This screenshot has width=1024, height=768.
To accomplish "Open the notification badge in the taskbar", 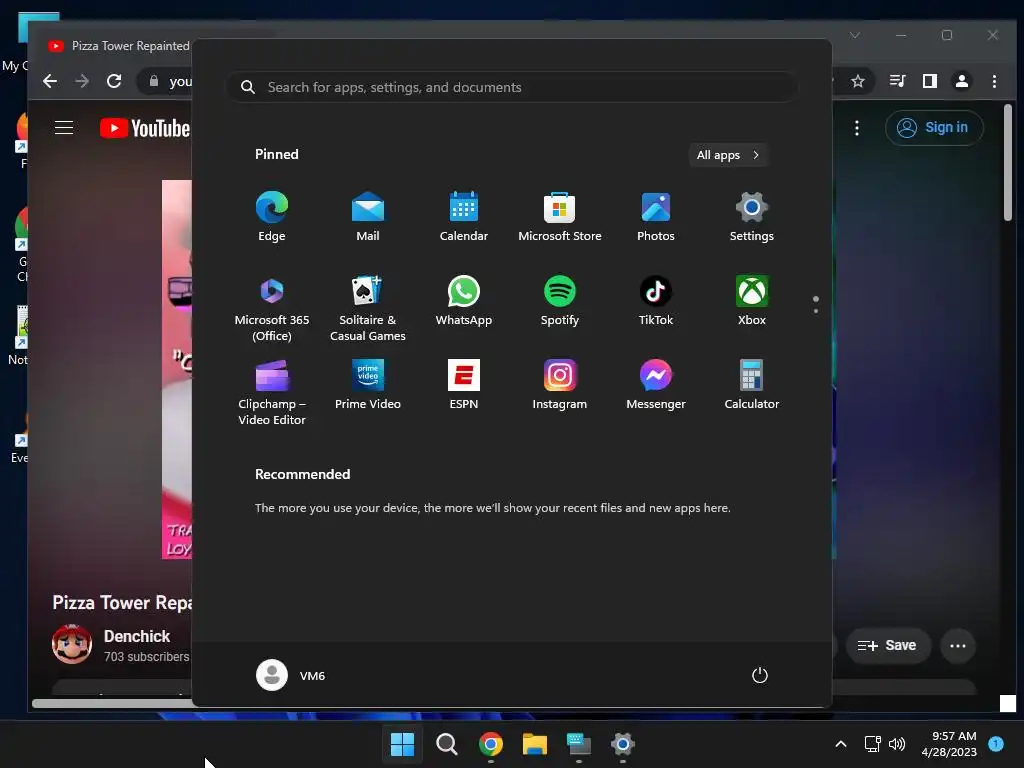I will 996,743.
